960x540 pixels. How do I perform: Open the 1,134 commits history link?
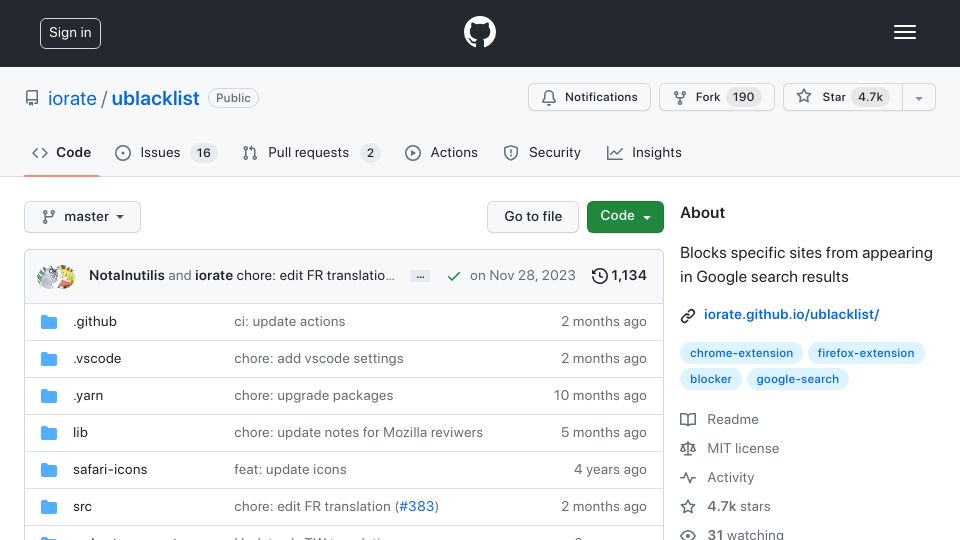[619, 276]
